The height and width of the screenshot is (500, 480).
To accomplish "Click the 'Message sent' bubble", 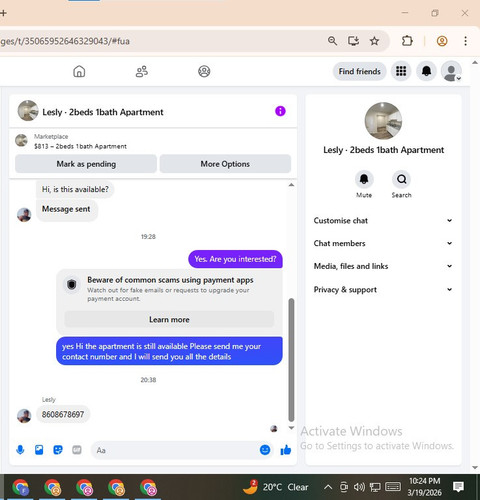I will click(66, 209).
